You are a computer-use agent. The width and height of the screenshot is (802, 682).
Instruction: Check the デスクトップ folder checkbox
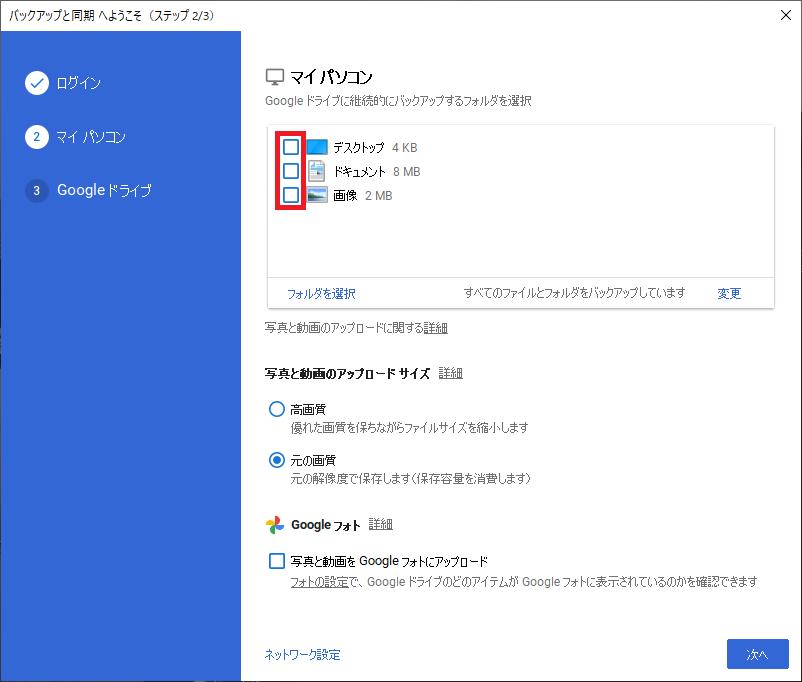(x=291, y=147)
